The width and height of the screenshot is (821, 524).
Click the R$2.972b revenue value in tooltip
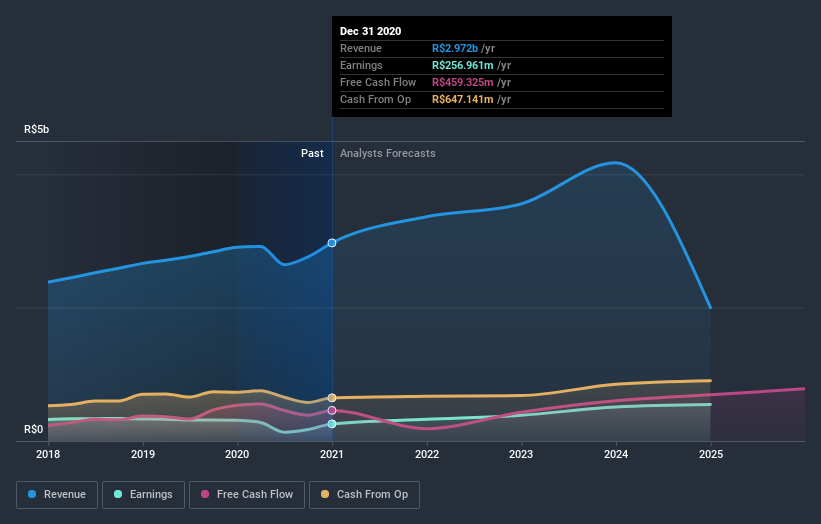tap(454, 48)
